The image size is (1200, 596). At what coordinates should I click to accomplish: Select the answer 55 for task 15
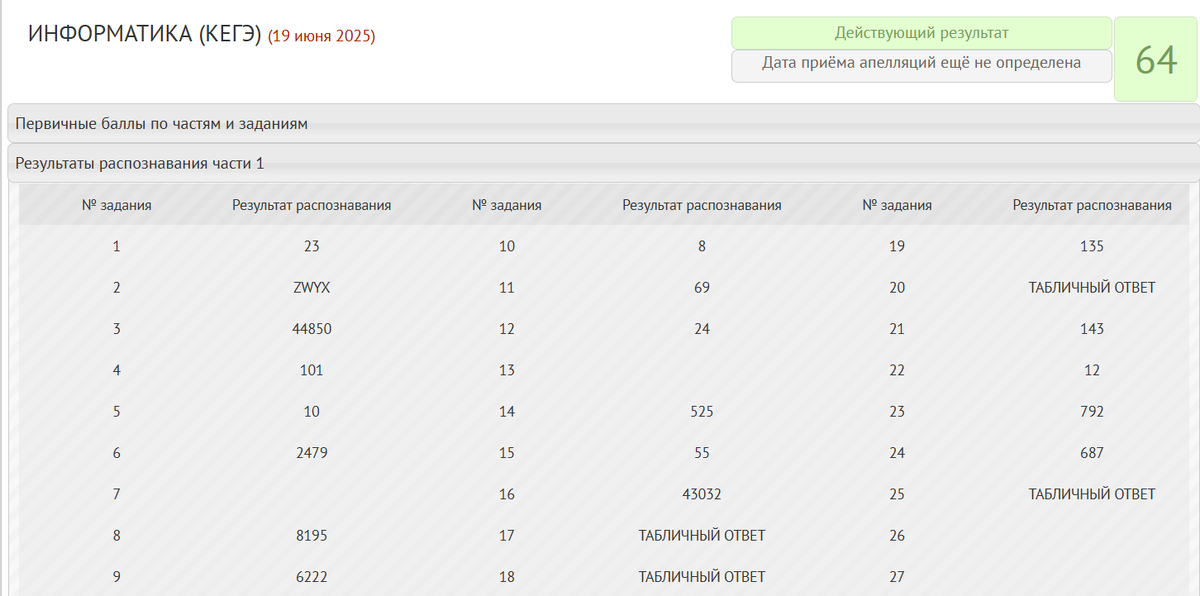point(702,453)
